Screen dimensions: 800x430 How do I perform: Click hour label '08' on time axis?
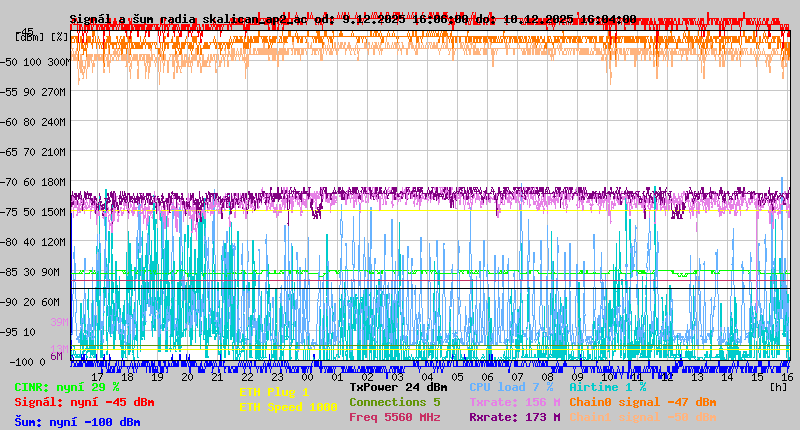click(547, 377)
